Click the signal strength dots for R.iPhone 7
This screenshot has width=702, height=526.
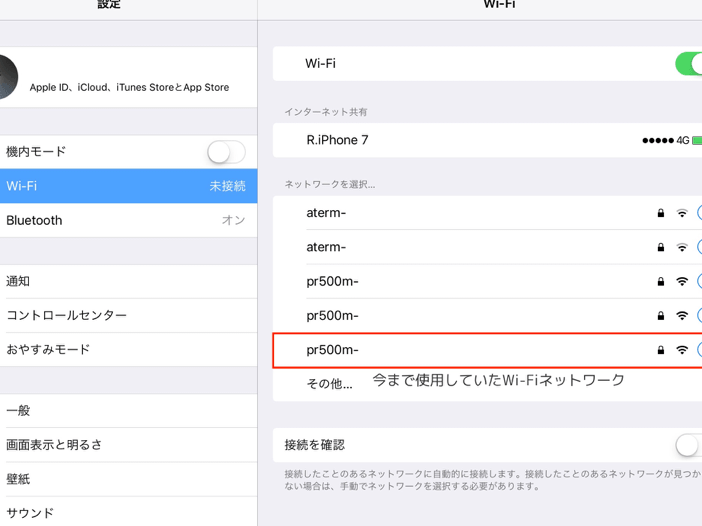pos(657,141)
